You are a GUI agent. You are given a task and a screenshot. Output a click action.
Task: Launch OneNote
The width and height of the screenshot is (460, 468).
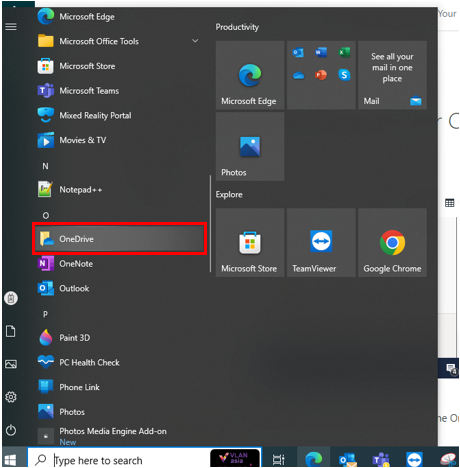coord(118,264)
